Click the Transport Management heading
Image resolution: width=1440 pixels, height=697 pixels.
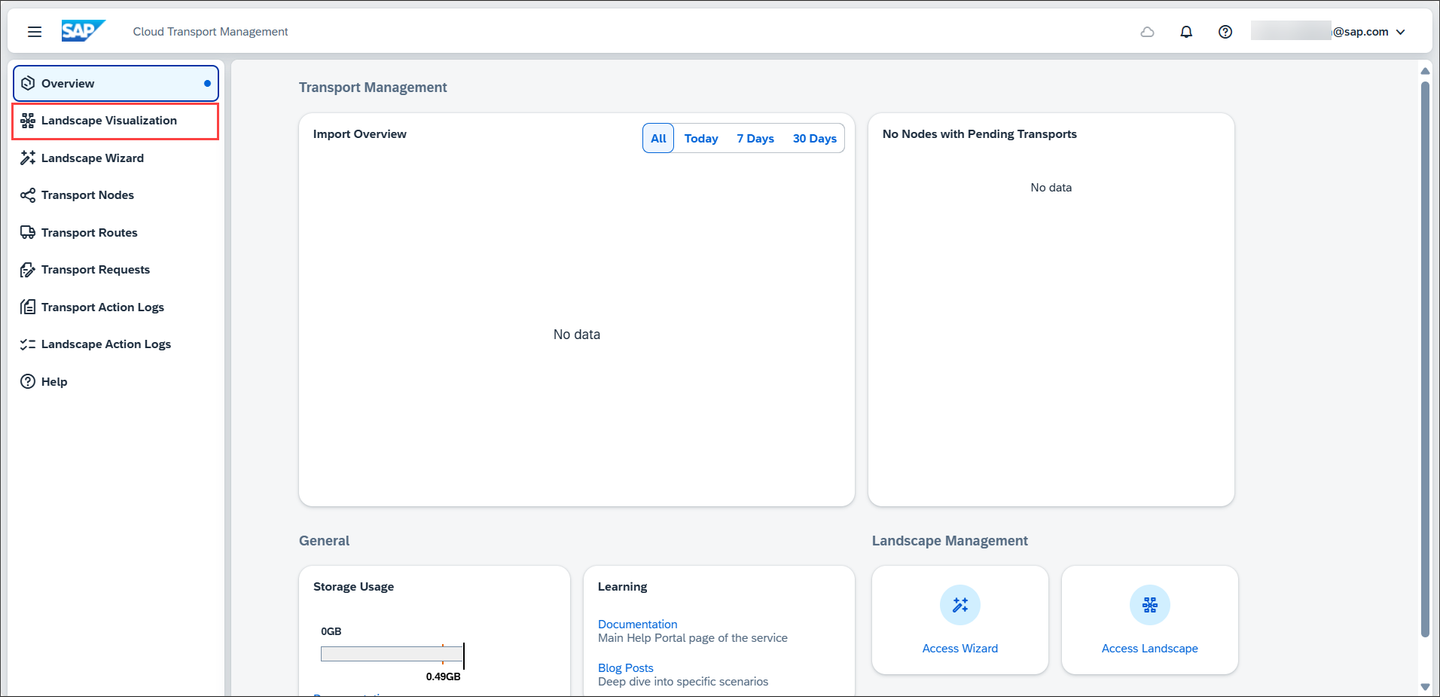(373, 88)
